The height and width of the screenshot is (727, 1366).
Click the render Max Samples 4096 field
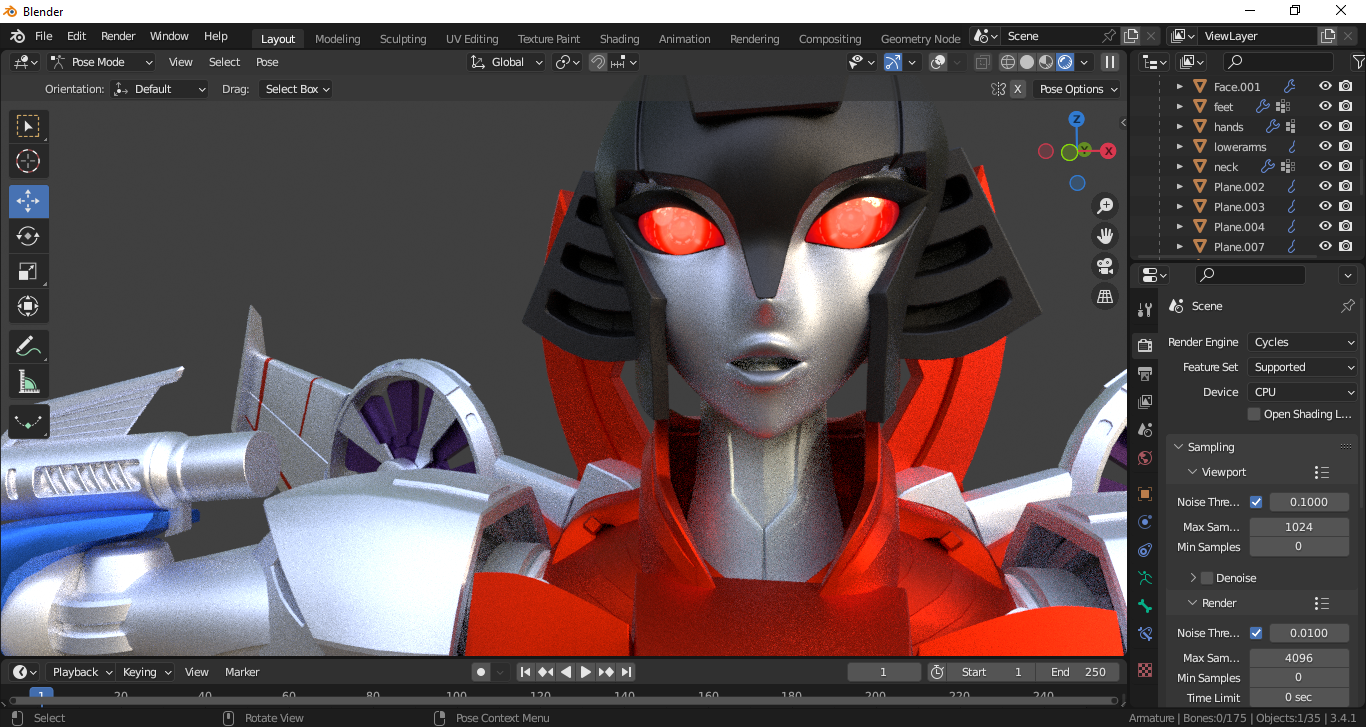(1299, 658)
